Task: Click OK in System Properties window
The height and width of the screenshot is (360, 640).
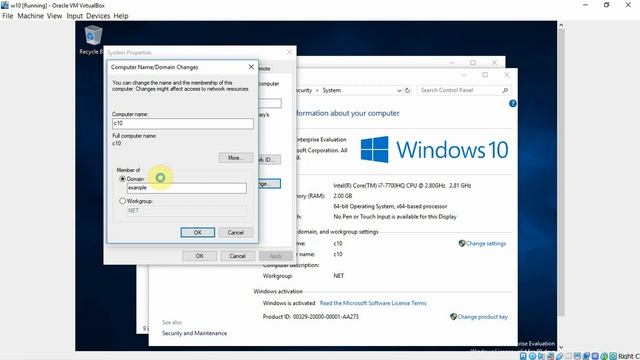Action: click(199, 256)
